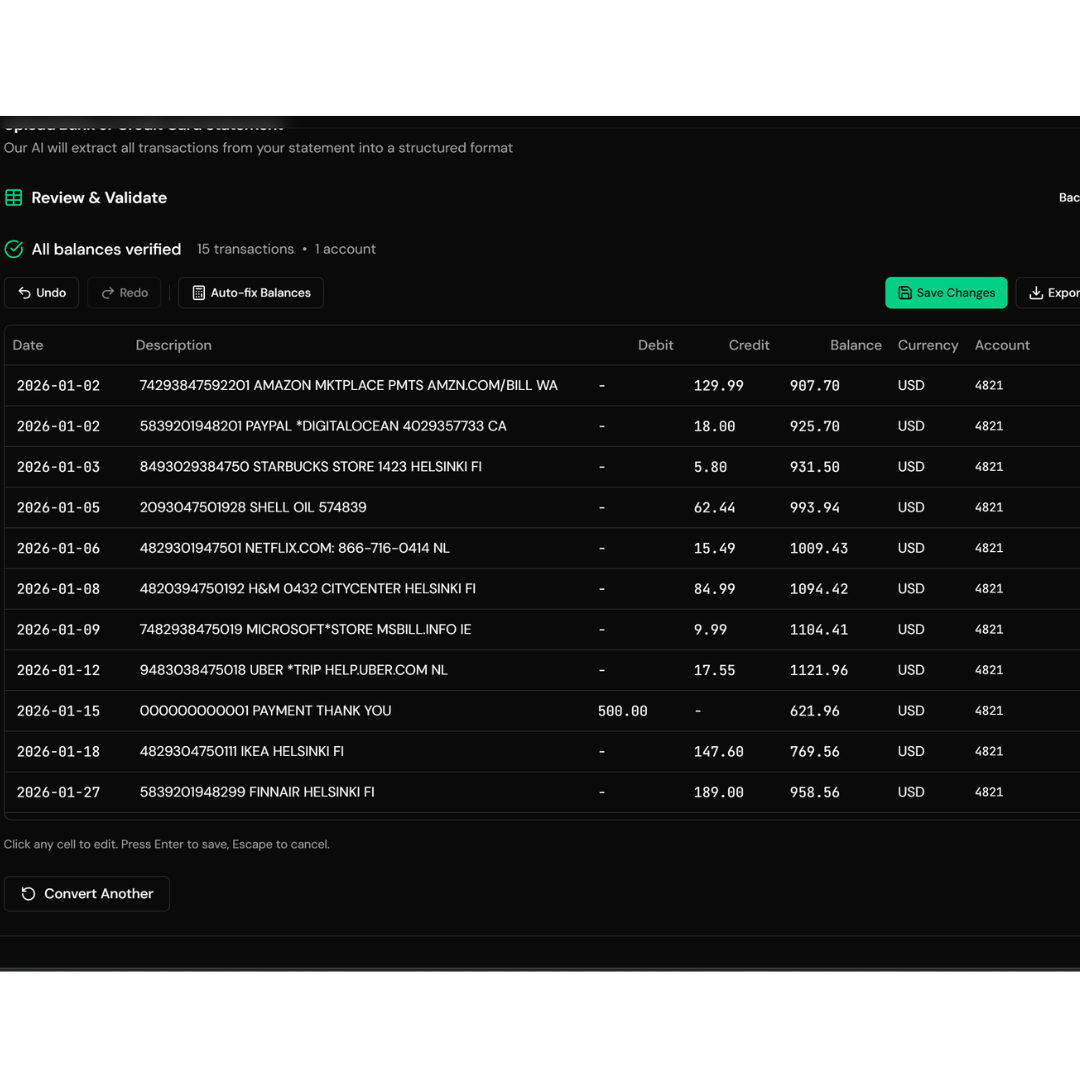Click the calculator icon on Auto-fix Balances
1080x1080 pixels.
coord(199,292)
